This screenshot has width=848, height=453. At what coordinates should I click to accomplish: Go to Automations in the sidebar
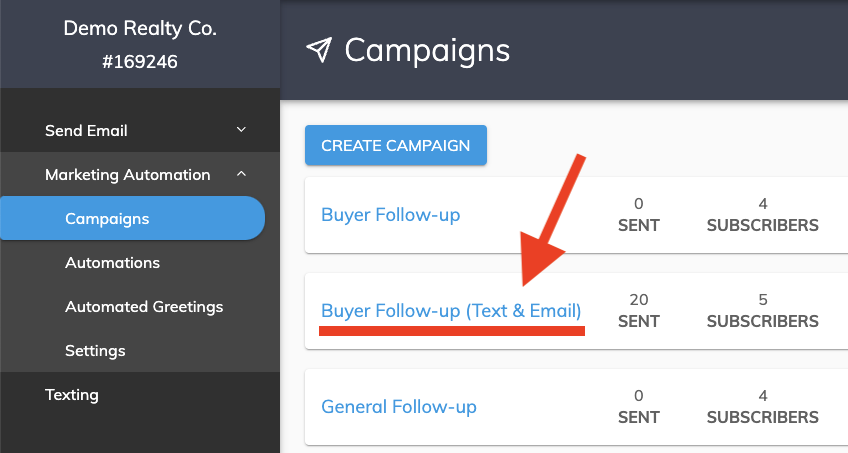coord(112,263)
